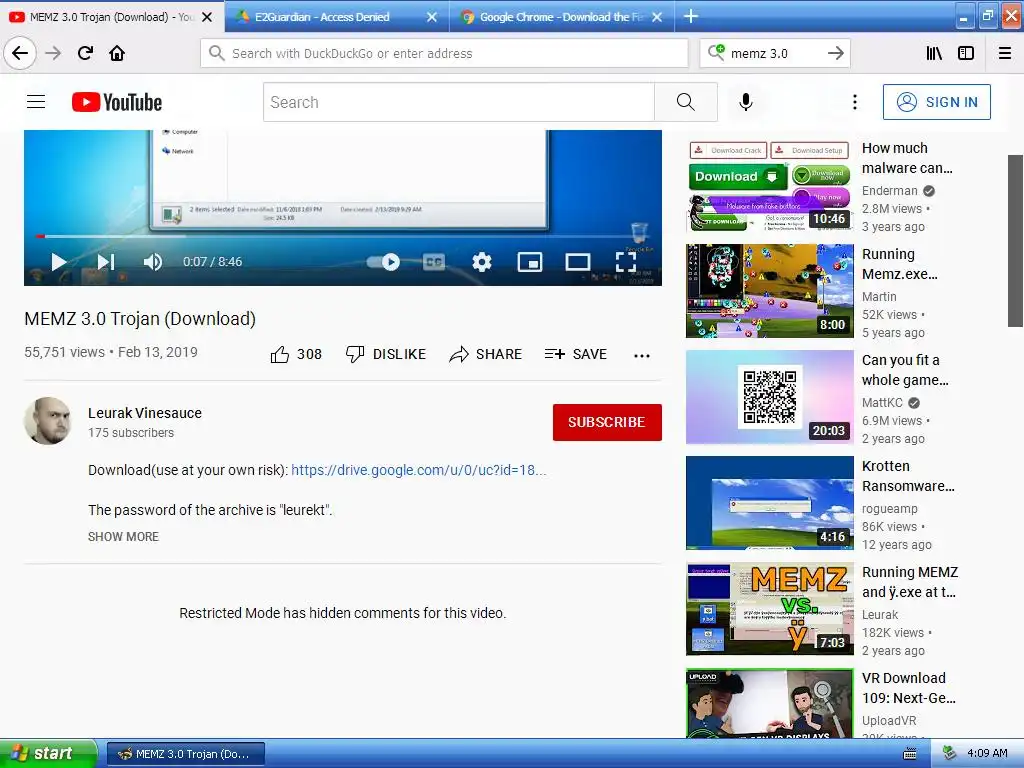Toggle subtitles closed captions button
The width and height of the screenshot is (1024, 768).
click(x=434, y=262)
